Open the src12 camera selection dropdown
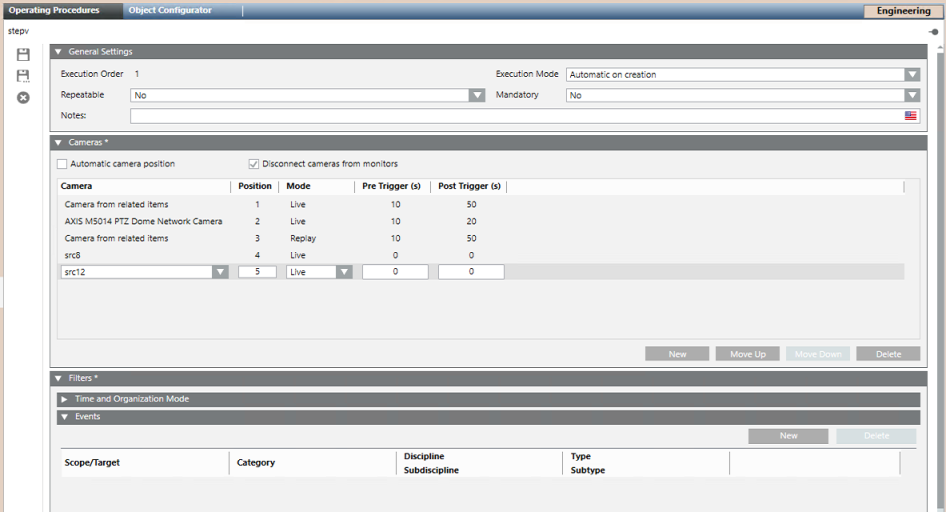The height and width of the screenshot is (512, 946). pos(220,272)
